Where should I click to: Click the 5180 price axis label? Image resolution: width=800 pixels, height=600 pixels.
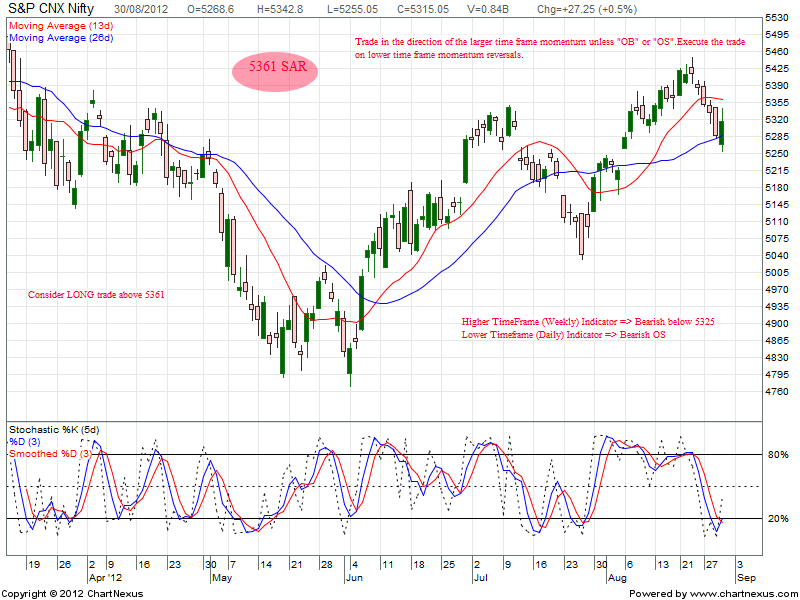click(x=777, y=187)
